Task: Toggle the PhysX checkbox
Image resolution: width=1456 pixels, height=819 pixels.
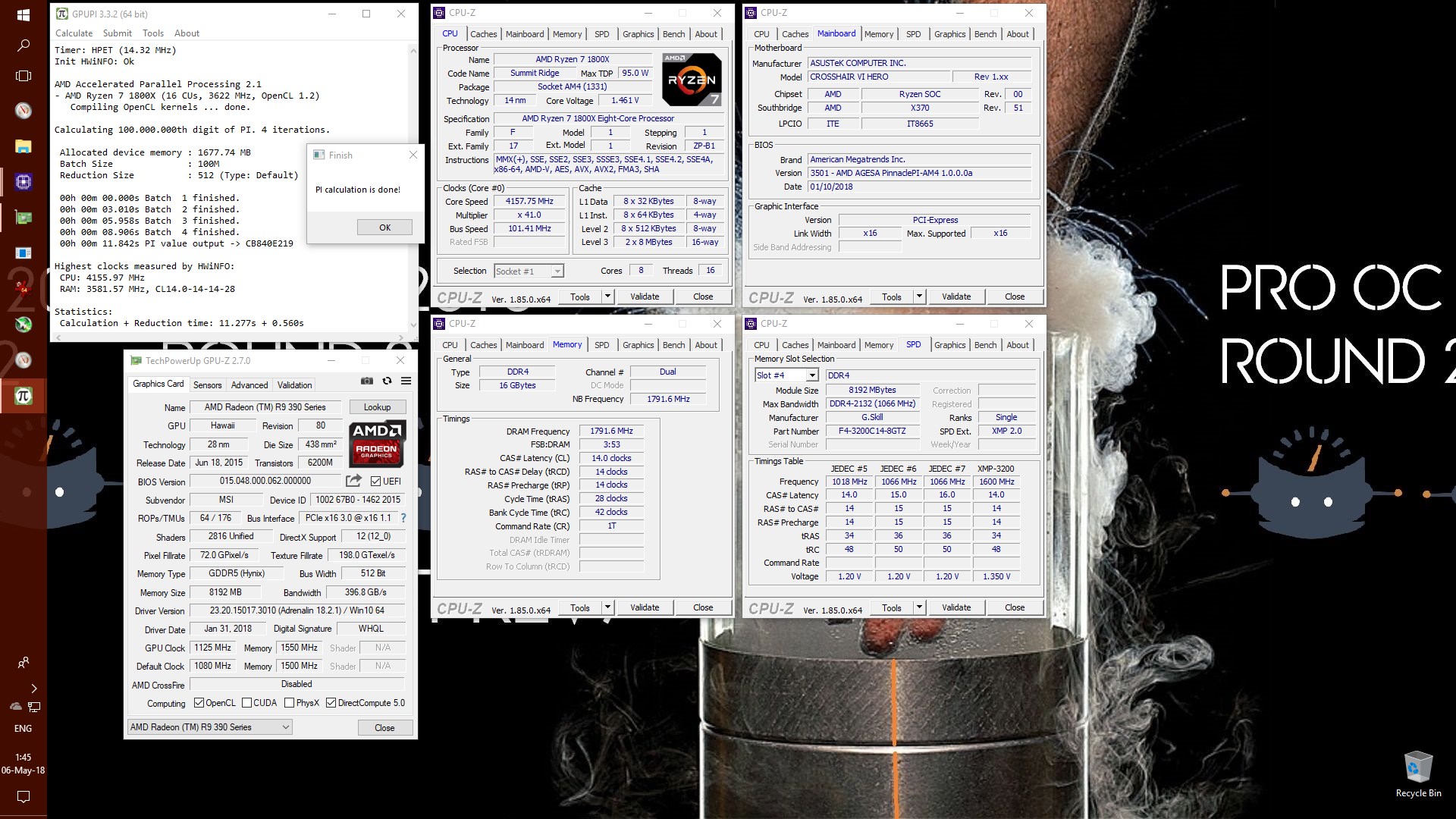Action: (289, 703)
